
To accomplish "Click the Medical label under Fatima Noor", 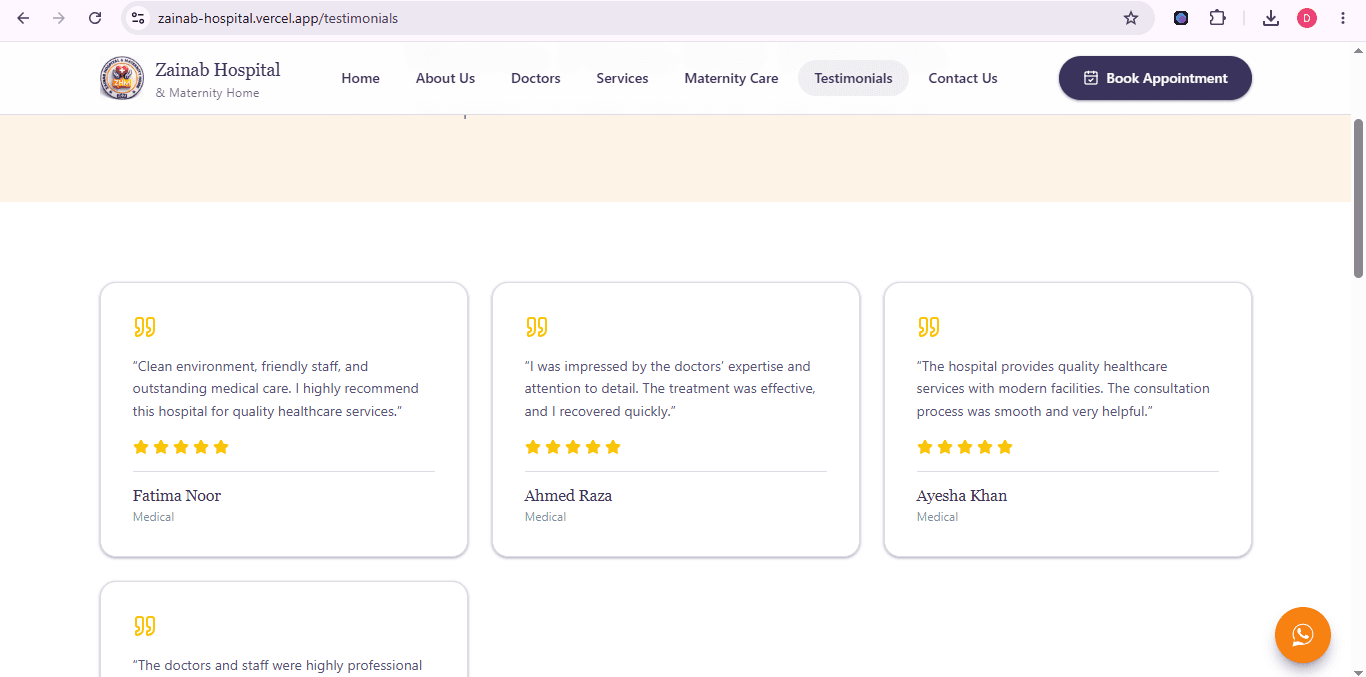I will click(x=154, y=517).
